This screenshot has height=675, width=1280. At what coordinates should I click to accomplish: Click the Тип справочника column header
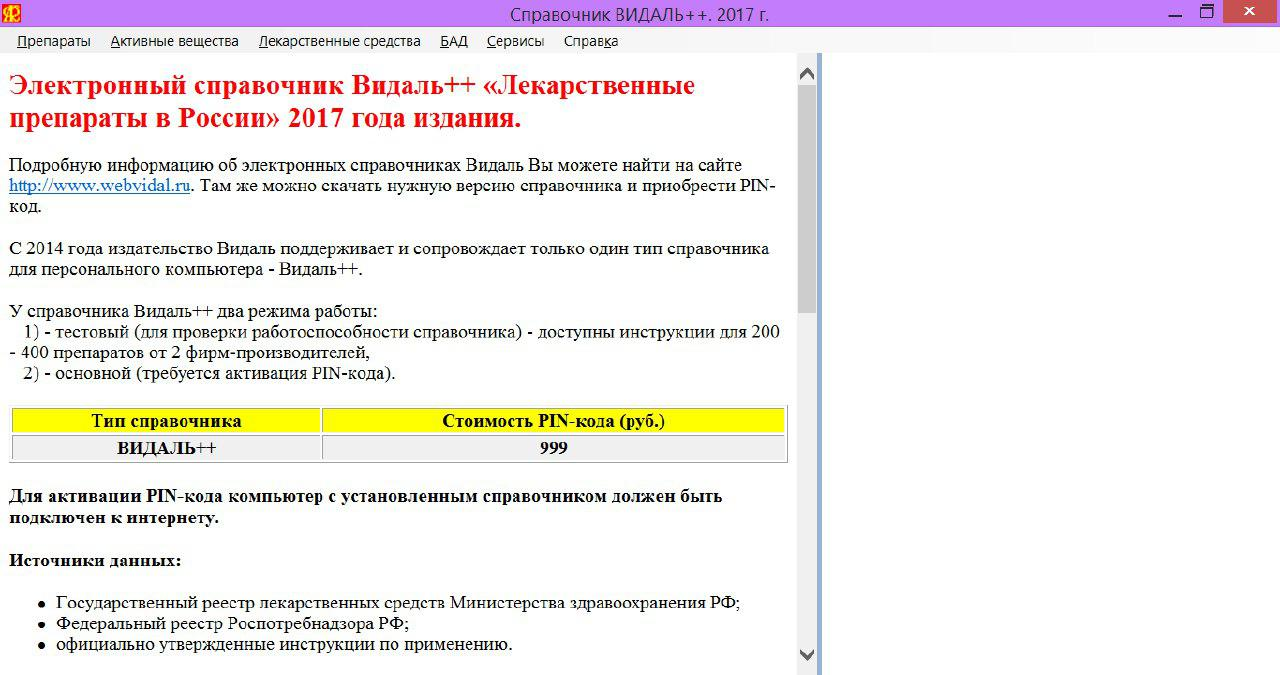[x=165, y=420]
